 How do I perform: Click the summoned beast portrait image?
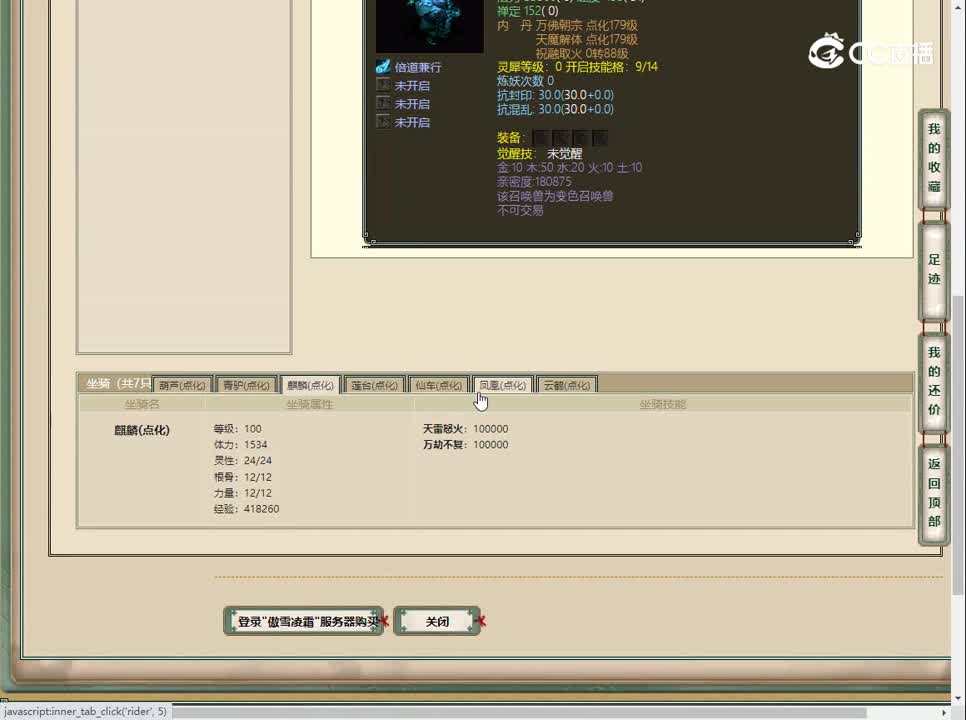(429, 26)
